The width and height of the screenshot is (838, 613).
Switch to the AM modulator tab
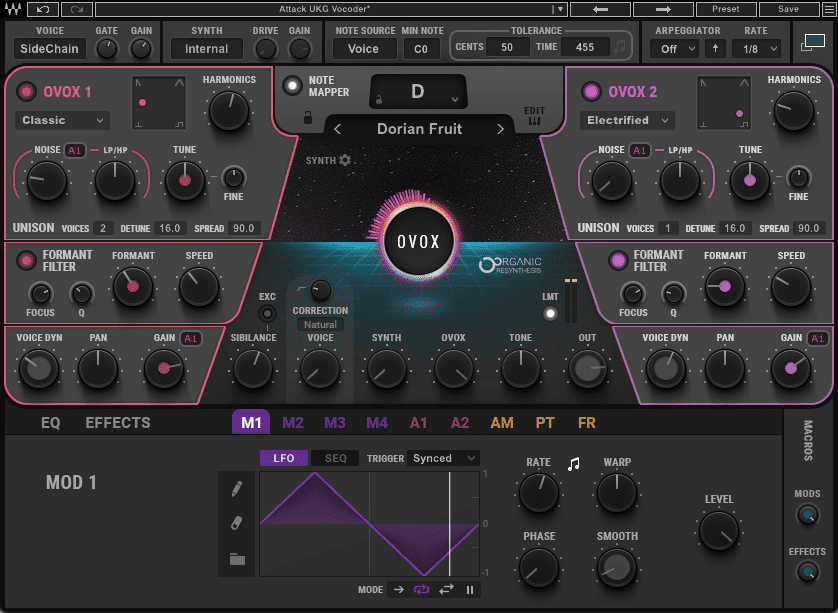[502, 423]
